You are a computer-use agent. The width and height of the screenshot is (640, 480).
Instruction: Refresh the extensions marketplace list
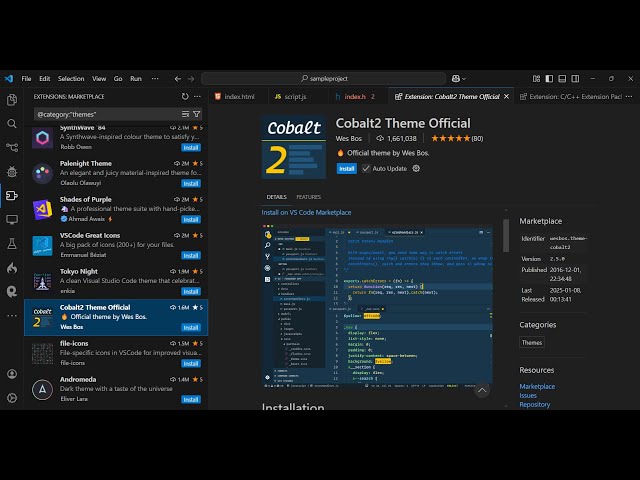pyautogui.click(x=185, y=97)
